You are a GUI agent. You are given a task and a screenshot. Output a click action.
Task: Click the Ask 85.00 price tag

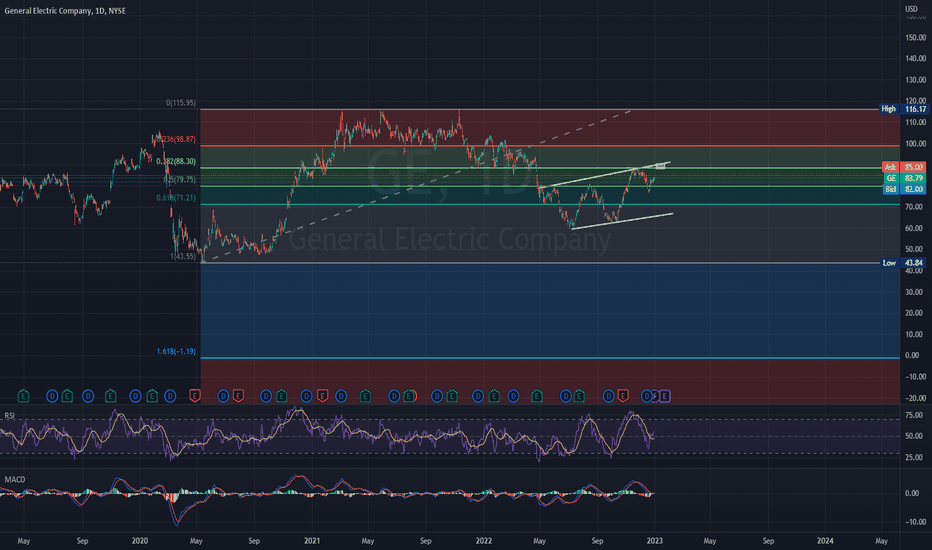[904, 167]
